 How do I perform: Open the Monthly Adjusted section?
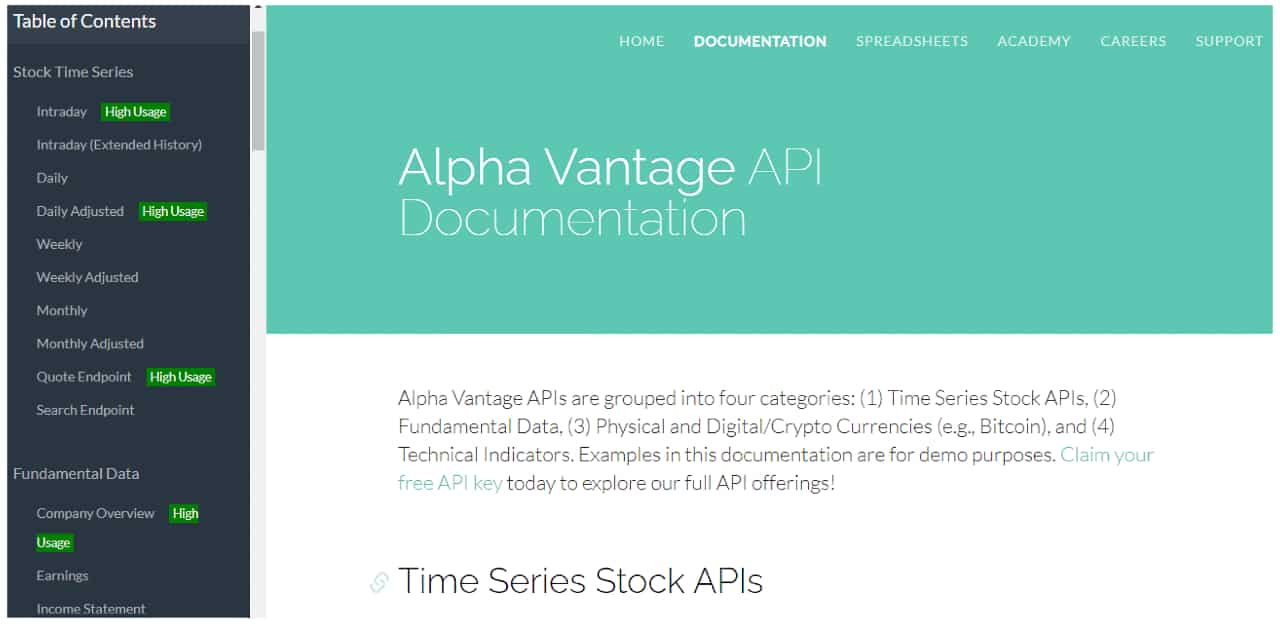90,343
